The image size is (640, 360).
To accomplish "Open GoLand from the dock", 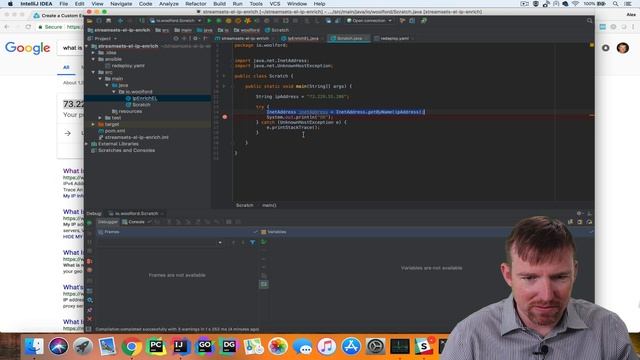I will click(204, 347).
